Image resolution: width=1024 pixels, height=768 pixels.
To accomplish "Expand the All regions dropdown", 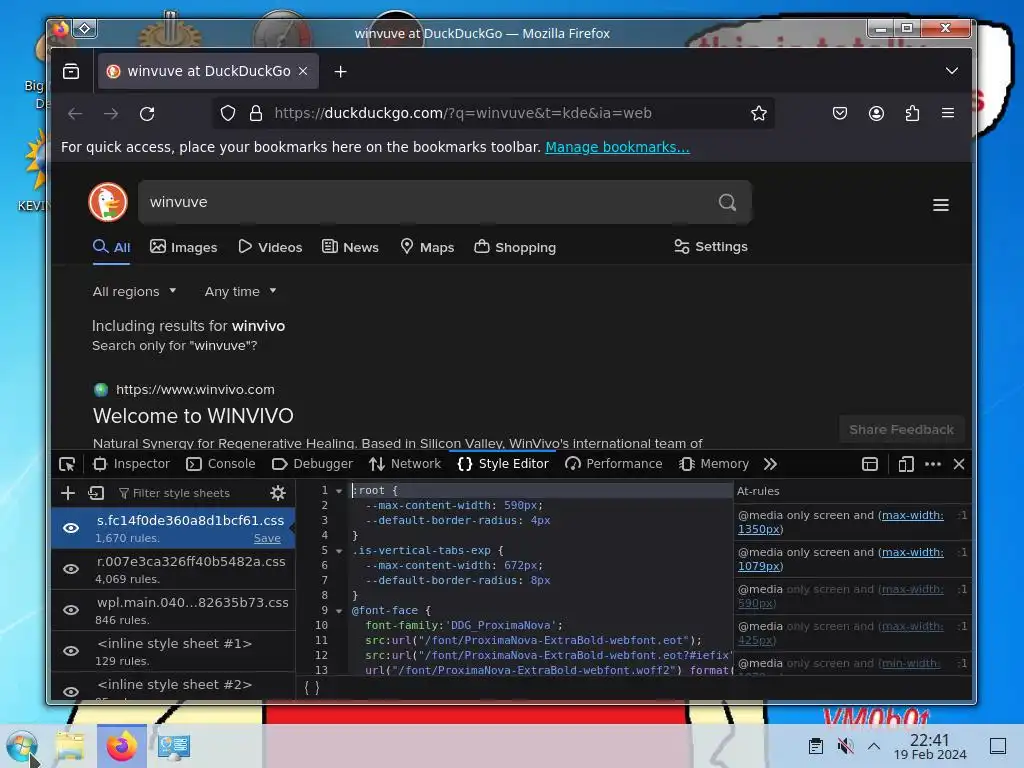I will (135, 291).
